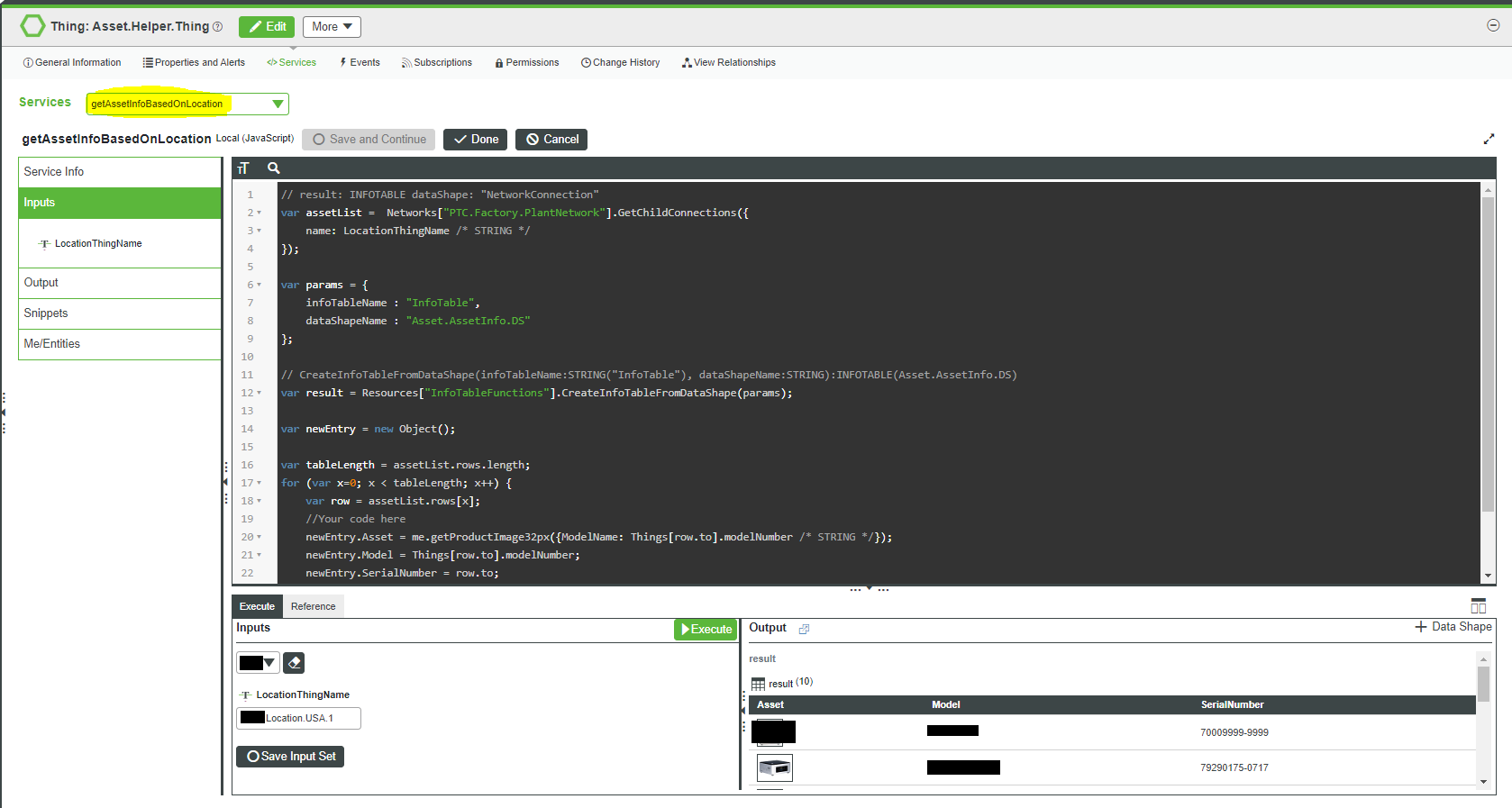Open the Services dropdown getAssetInfoBasedOnLocation

tap(187, 104)
